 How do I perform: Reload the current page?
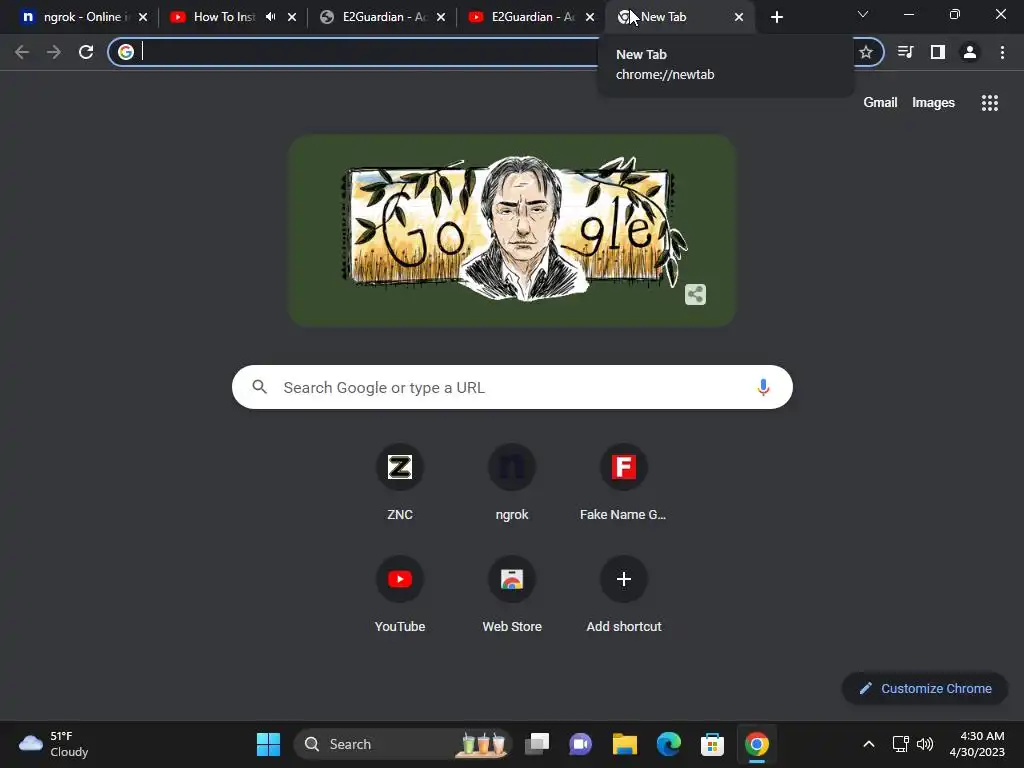86,52
